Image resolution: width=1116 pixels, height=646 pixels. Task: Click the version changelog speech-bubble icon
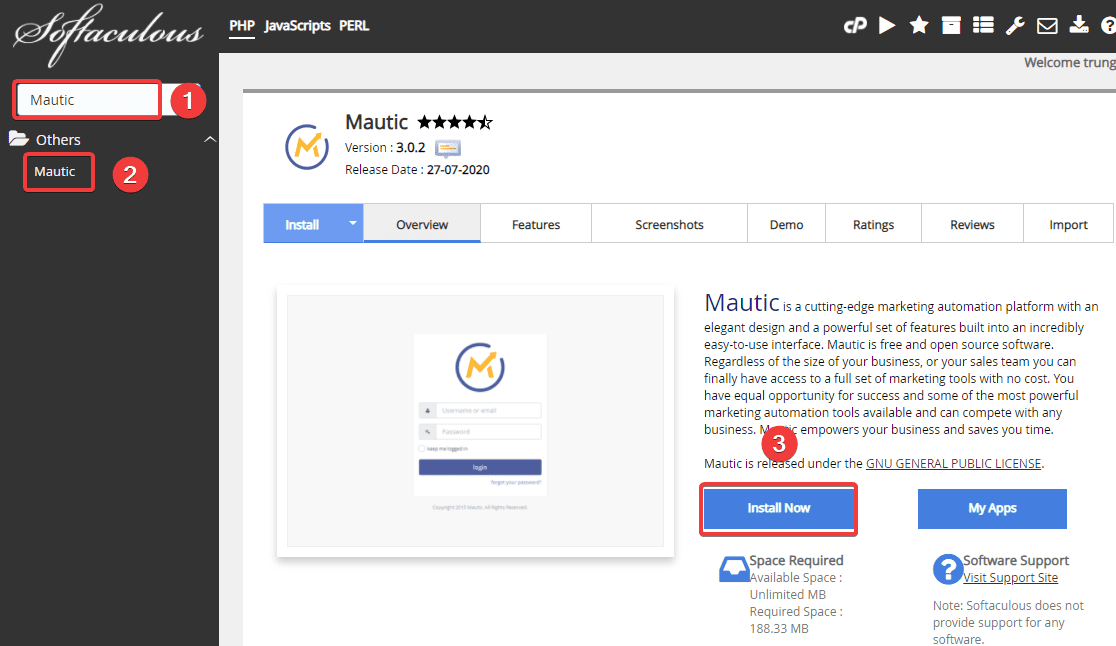(x=448, y=148)
